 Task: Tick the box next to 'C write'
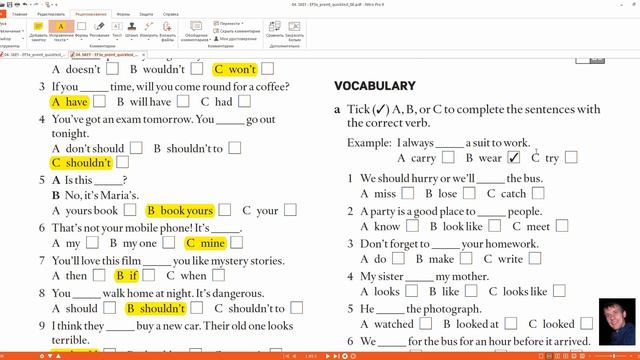point(535,258)
